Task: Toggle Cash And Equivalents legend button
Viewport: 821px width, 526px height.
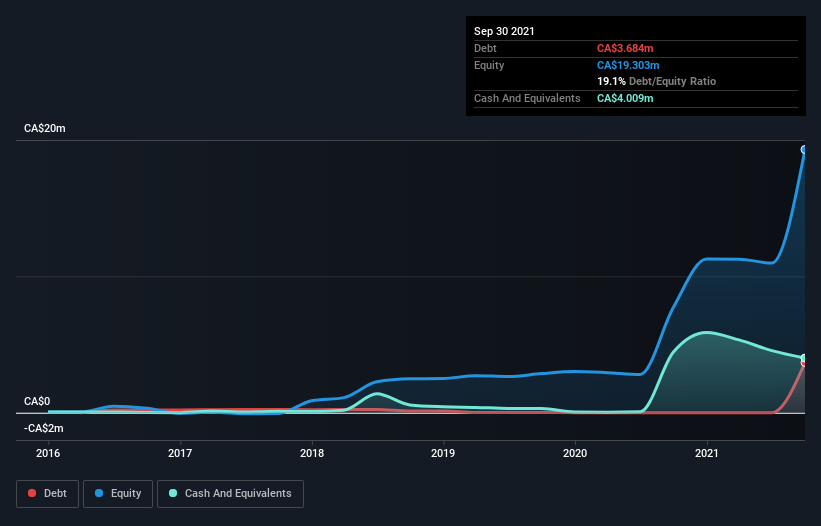Action: (230, 494)
